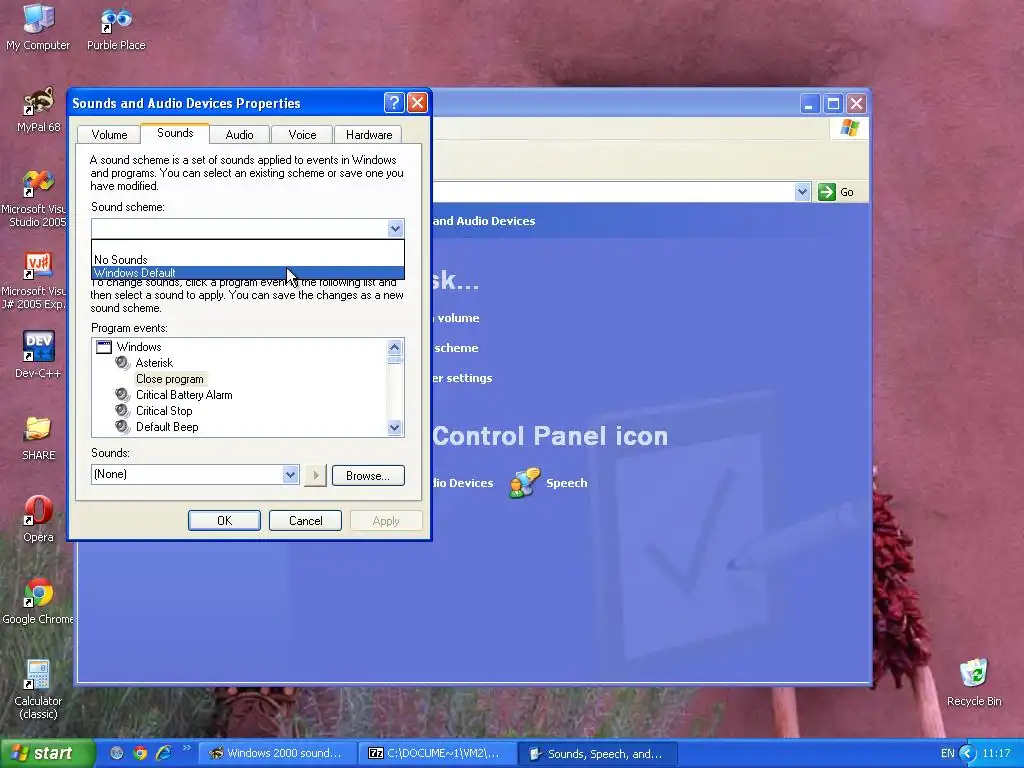Viewport: 1024px width, 768px height.
Task: Click the Windows flag logo in Control Panel window
Action: 849,127
